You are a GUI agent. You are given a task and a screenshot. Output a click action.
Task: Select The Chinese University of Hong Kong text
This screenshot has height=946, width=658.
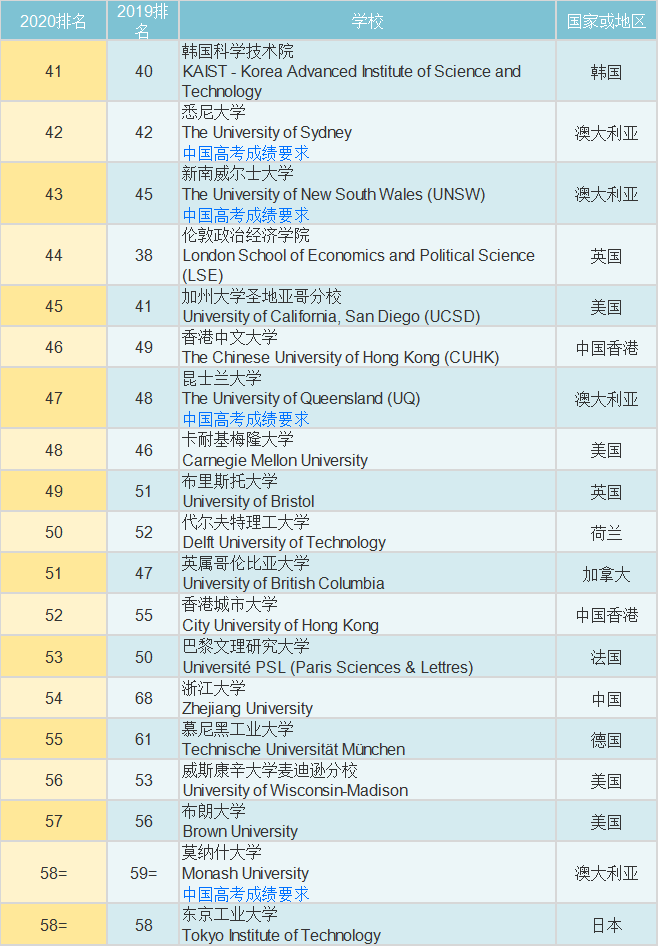(x=341, y=357)
